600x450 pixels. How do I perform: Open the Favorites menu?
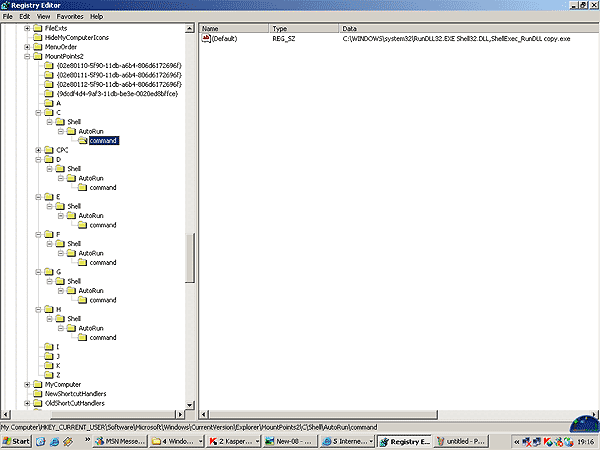[70, 16]
